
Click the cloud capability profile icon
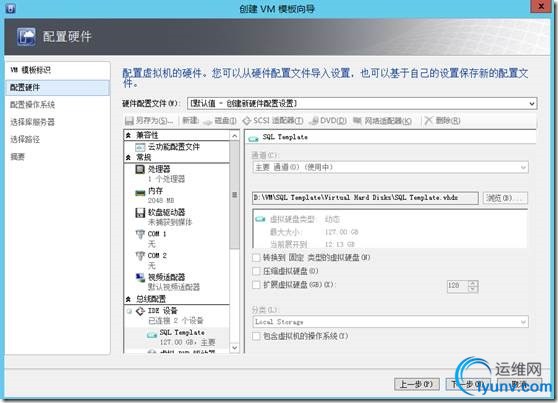coord(140,147)
